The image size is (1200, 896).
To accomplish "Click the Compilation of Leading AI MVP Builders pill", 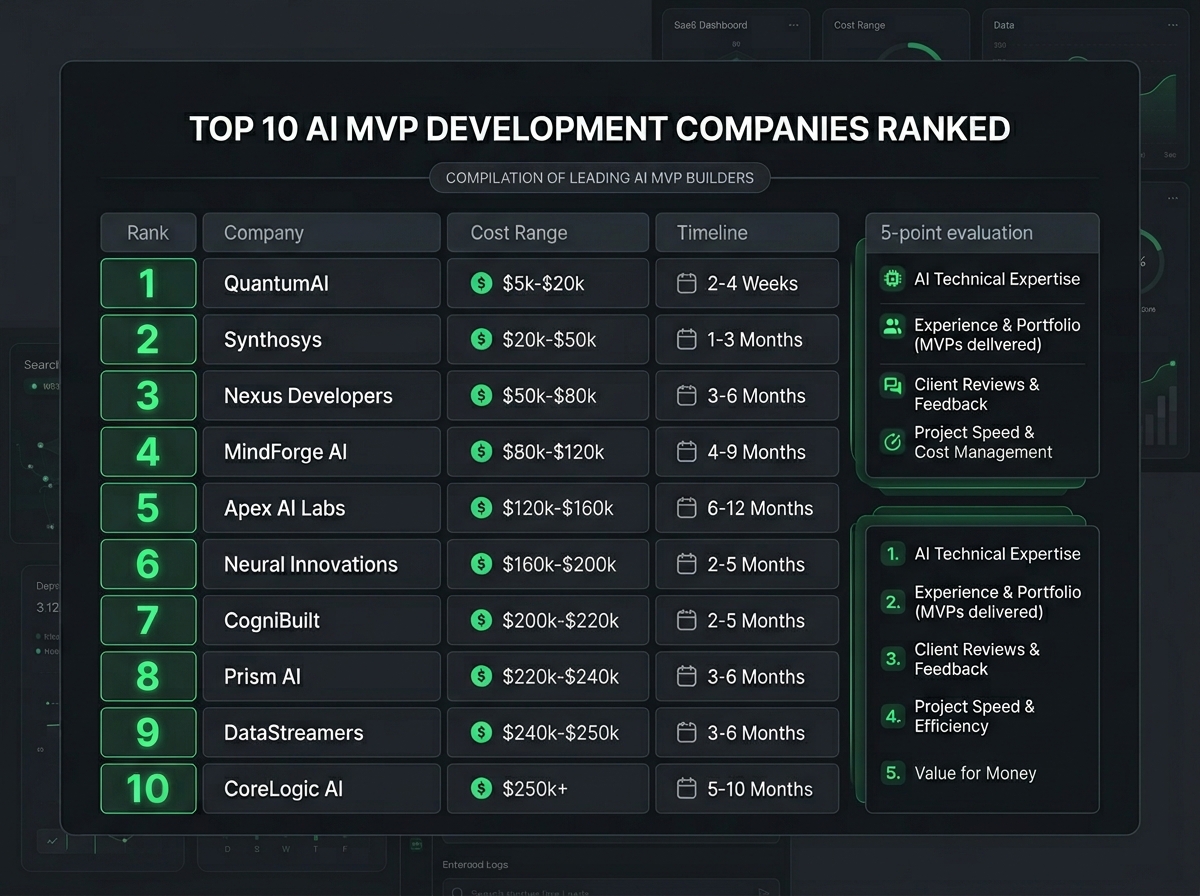I will click(x=600, y=178).
